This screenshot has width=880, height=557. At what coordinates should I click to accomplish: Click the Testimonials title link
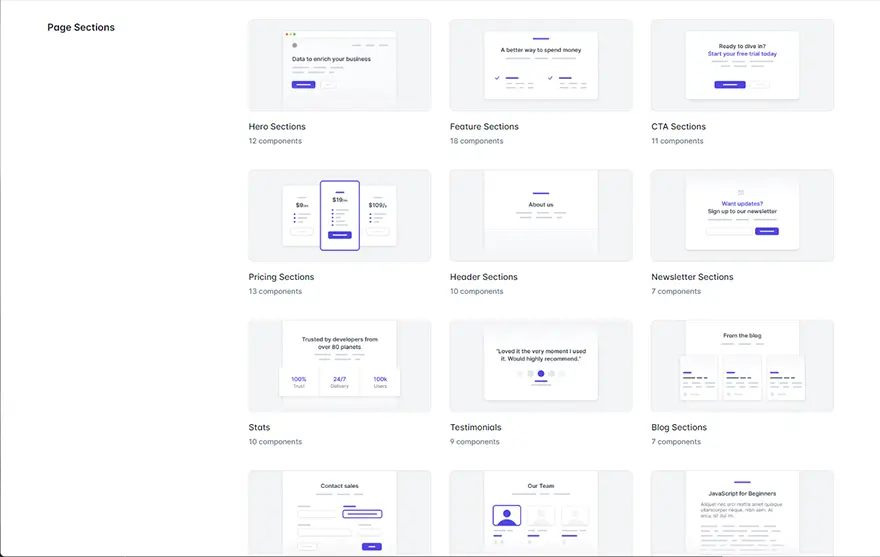click(x=475, y=427)
